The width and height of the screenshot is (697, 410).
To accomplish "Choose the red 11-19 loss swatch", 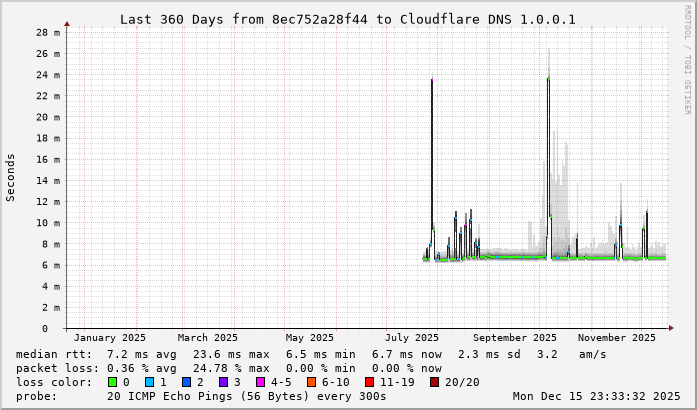I will pyautogui.click(x=369, y=382).
